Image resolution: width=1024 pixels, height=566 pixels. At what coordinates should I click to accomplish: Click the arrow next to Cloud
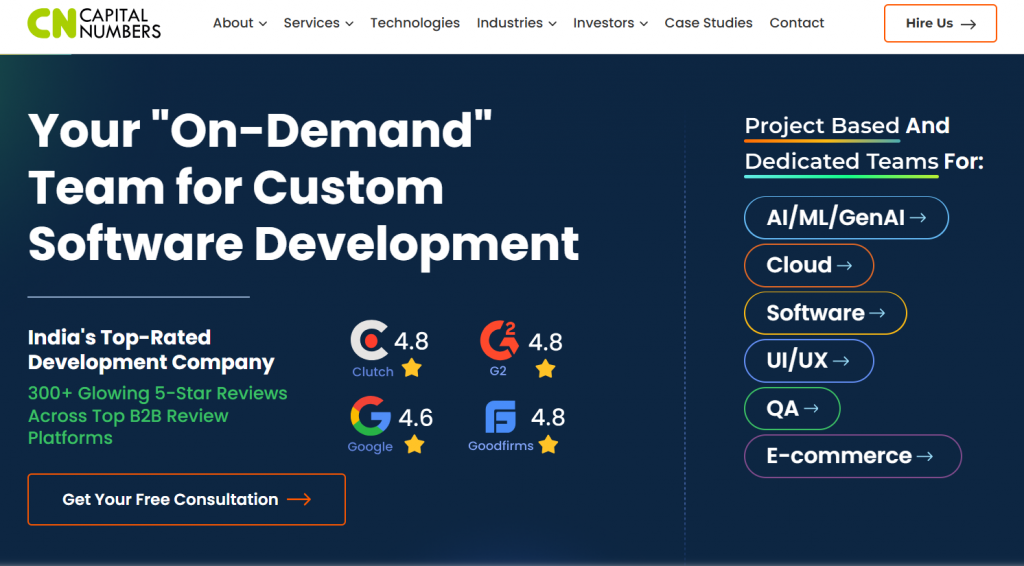(x=844, y=265)
